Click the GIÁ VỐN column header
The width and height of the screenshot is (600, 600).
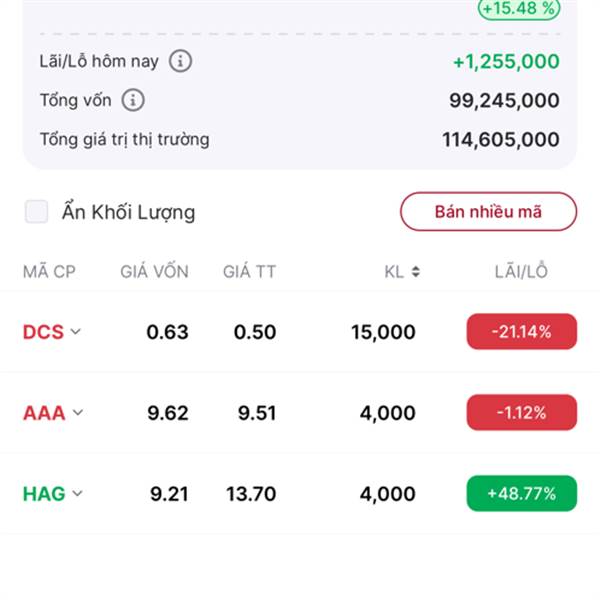[154, 272]
